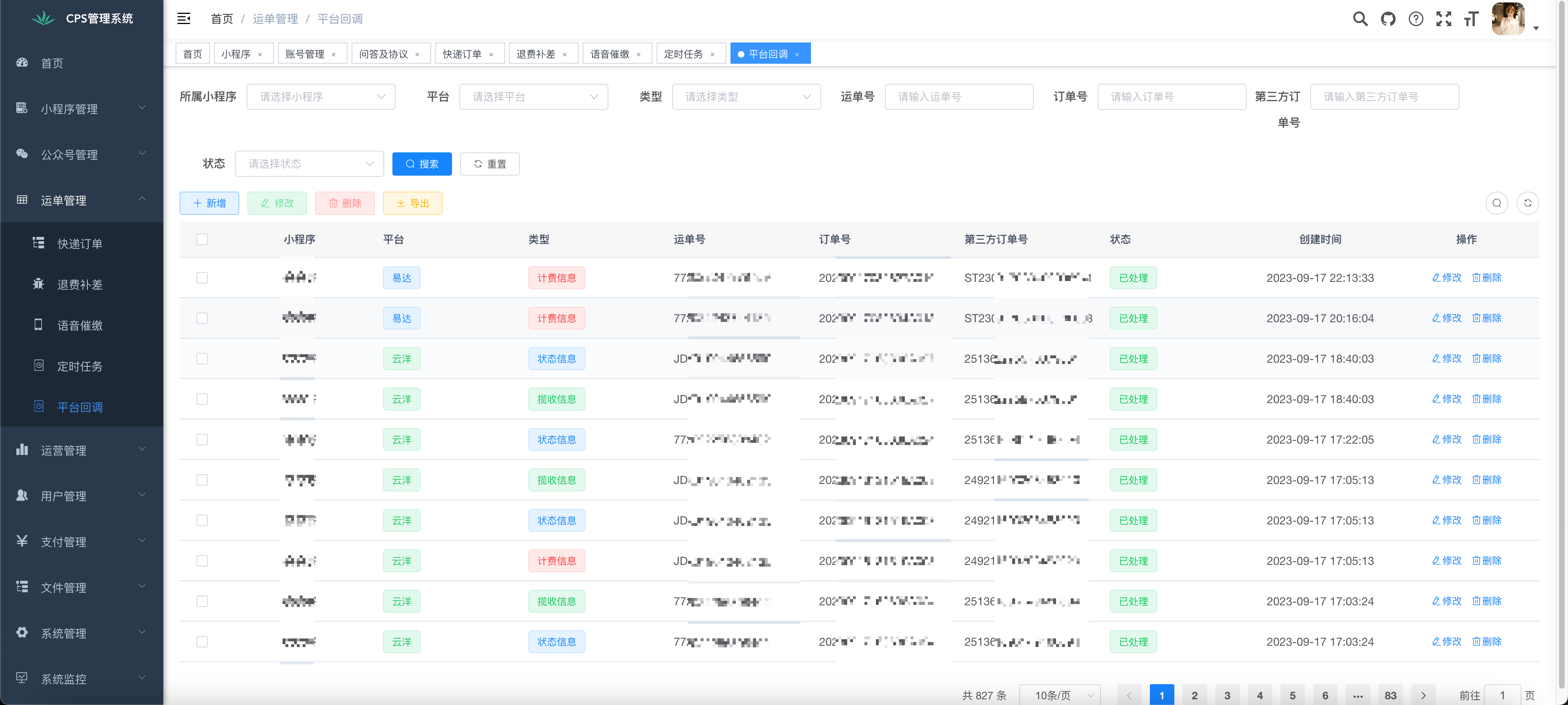This screenshot has height=705, width=1568.
Task: Open 快递订单 in the sidebar
Action: coord(82,243)
